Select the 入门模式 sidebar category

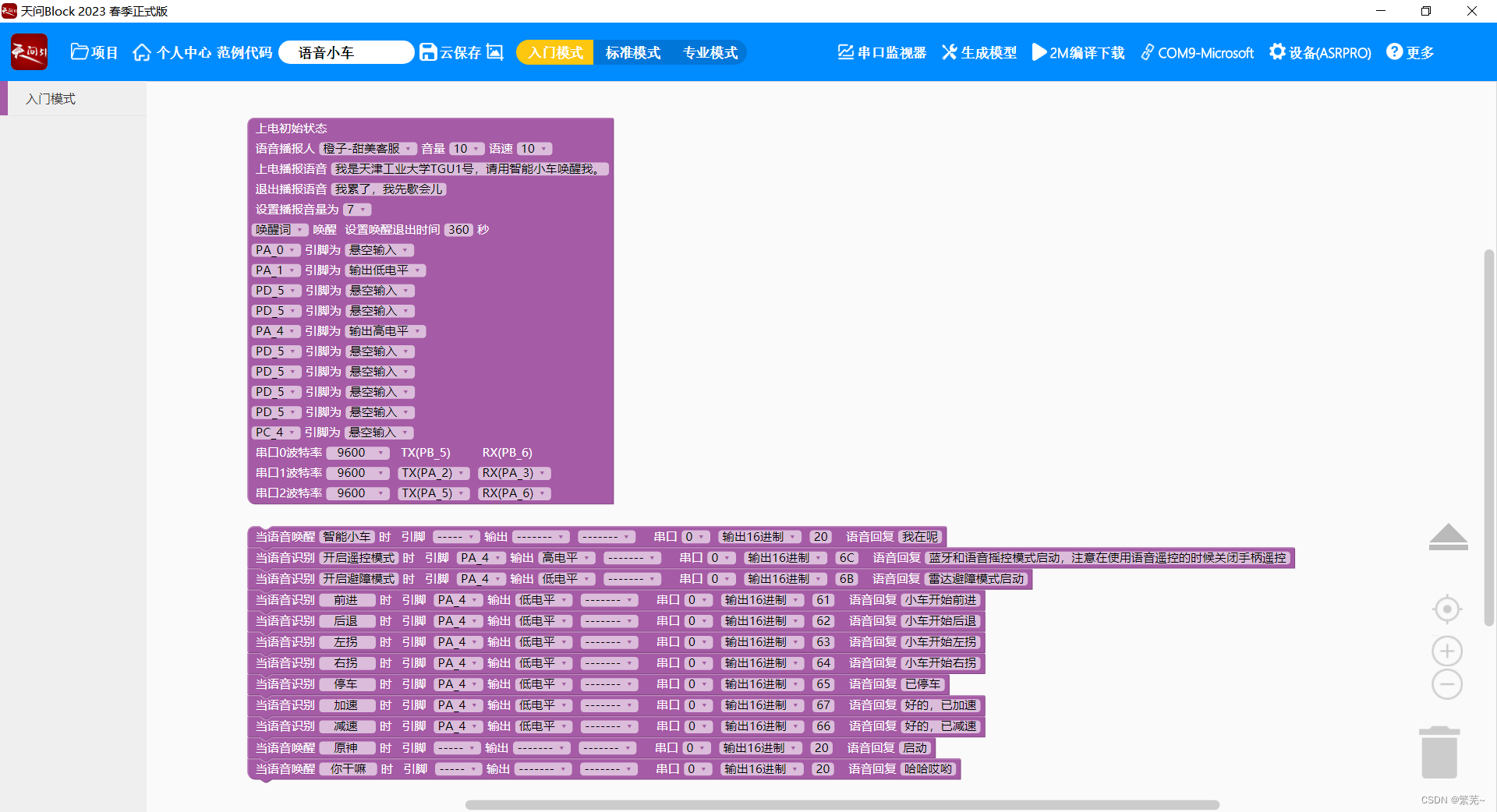pyautogui.click(x=73, y=99)
